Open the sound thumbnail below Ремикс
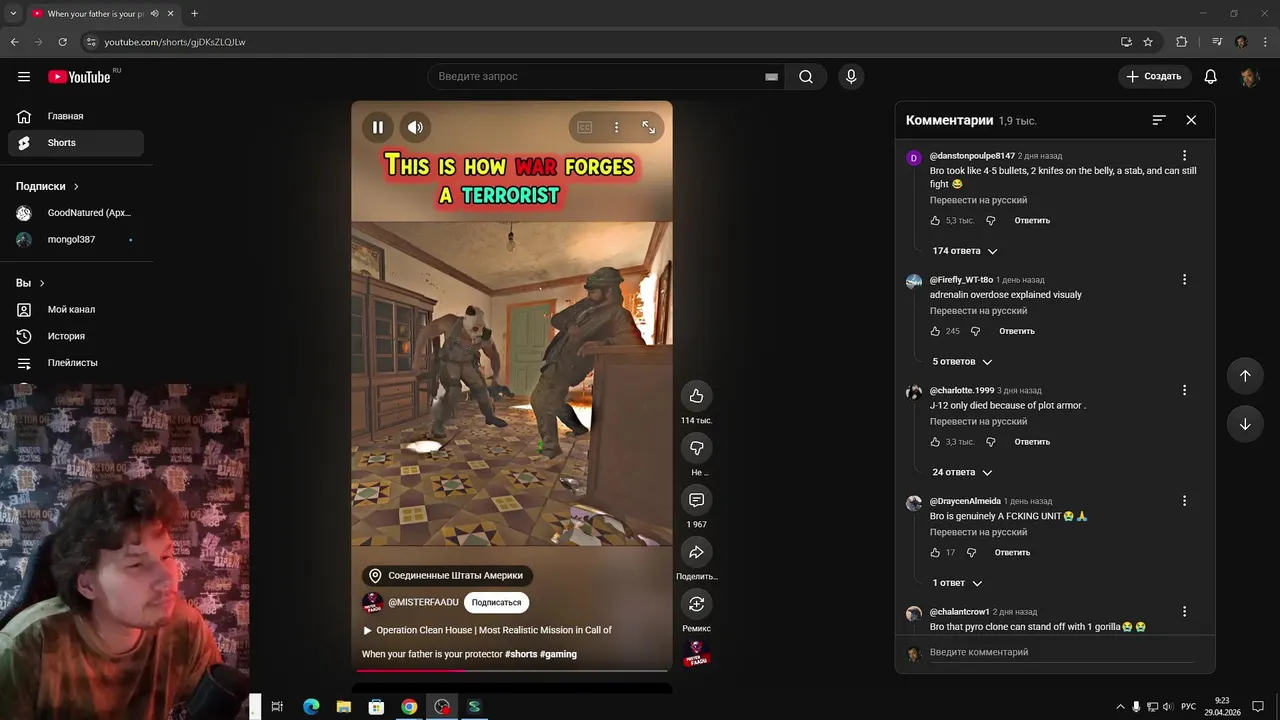Image resolution: width=1280 pixels, height=720 pixels. pyautogui.click(x=696, y=654)
